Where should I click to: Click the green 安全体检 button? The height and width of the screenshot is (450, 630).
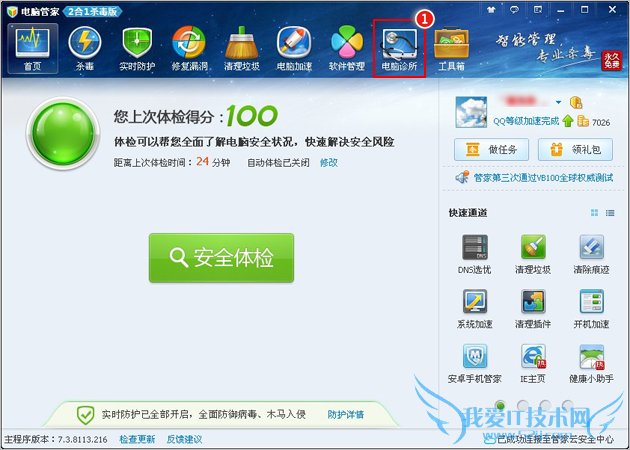point(221,258)
